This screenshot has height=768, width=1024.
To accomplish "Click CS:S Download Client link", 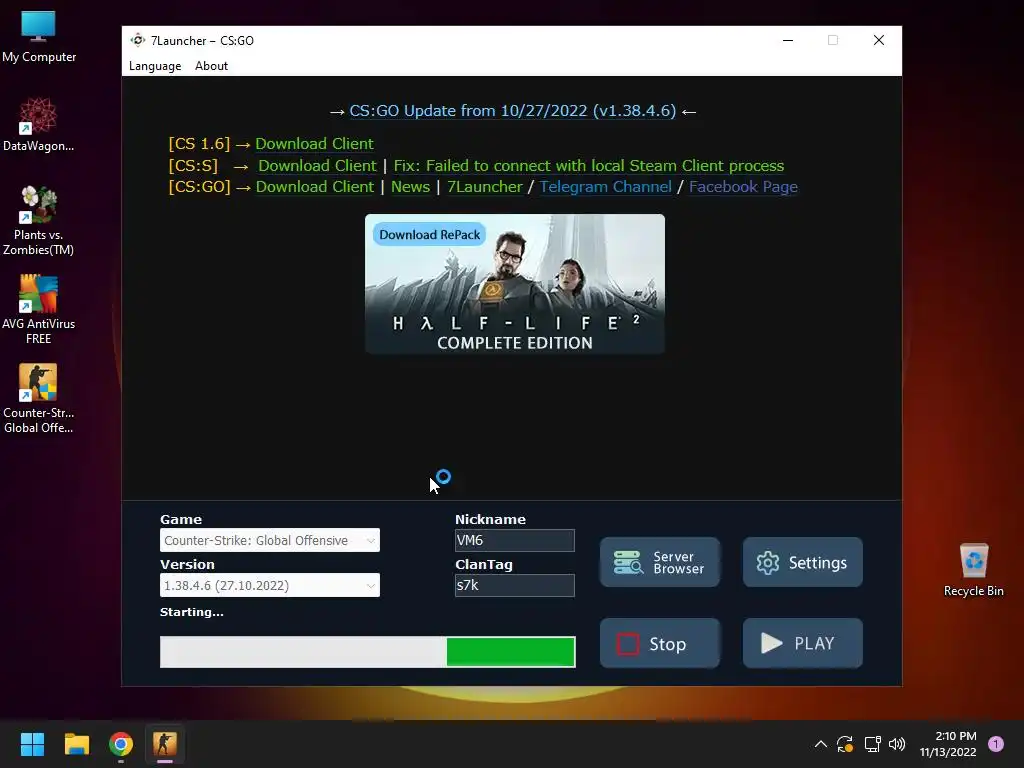I will 317,166.
